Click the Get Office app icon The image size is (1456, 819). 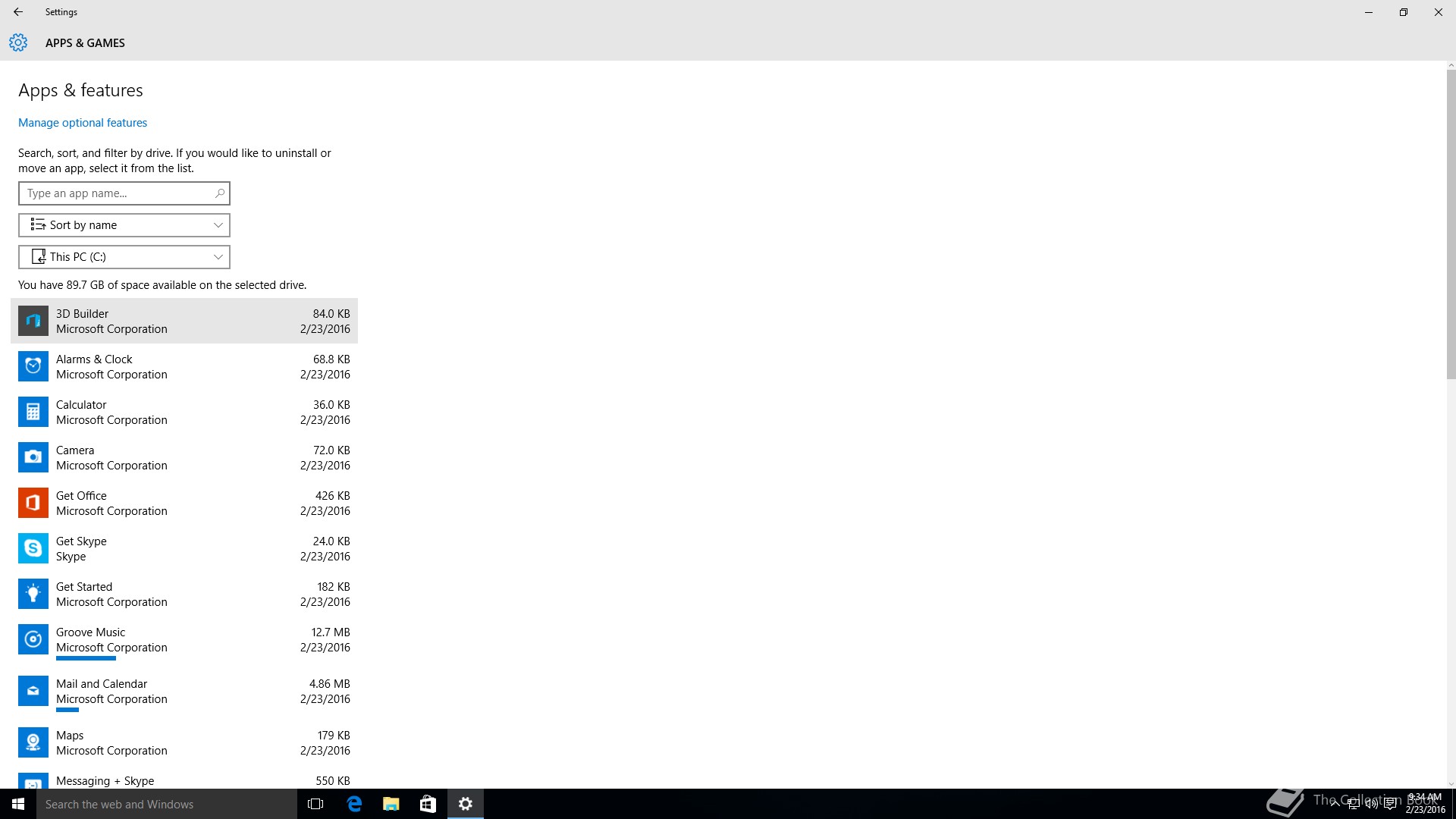pyautogui.click(x=33, y=503)
